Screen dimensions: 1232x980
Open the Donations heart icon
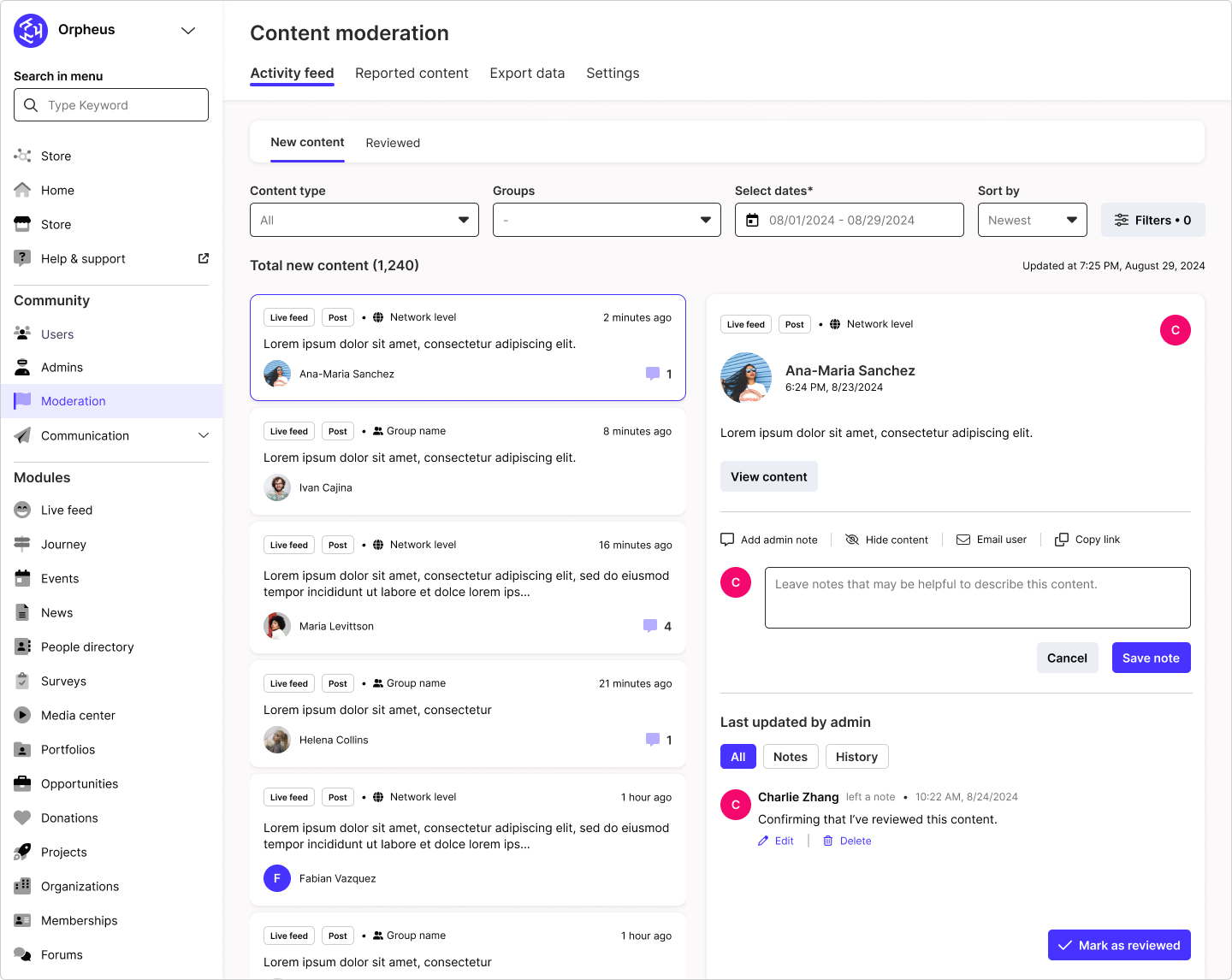click(x=22, y=818)
